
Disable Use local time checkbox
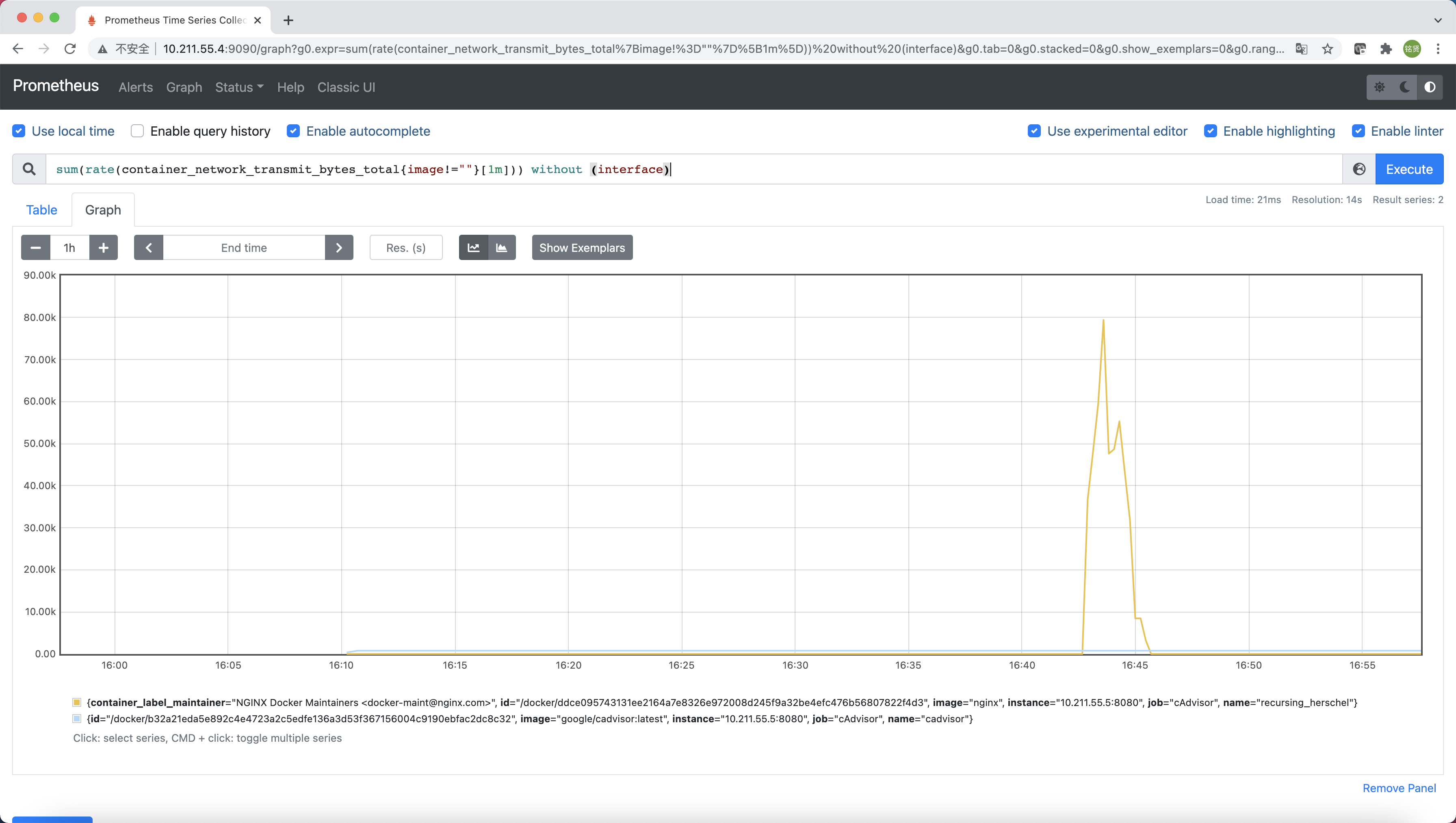pos(19,131)
